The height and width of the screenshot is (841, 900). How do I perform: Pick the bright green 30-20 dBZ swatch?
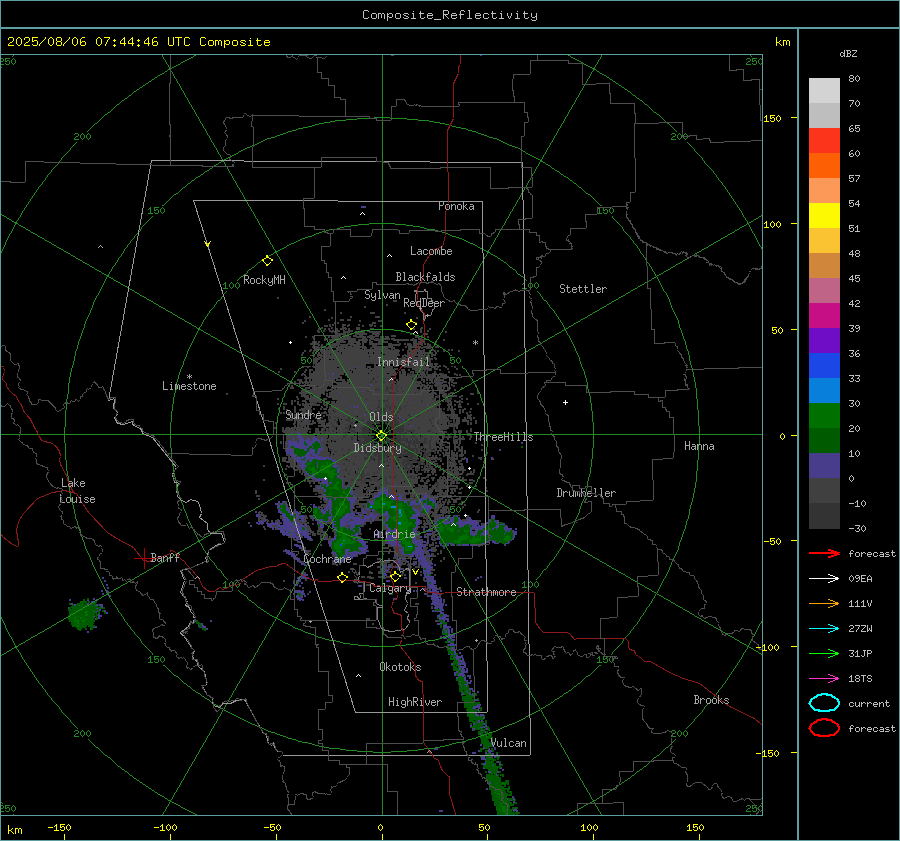click(824, 415)
